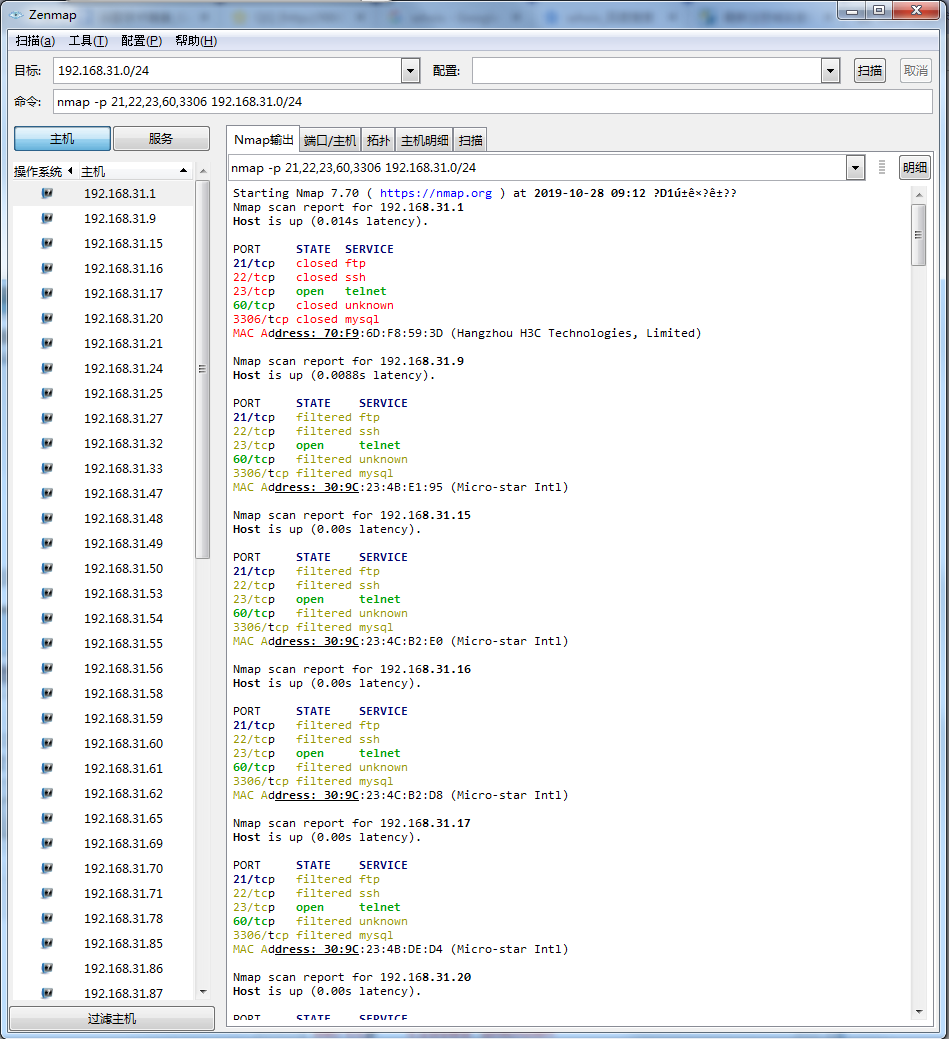Click the 配置 profile input field

pos(647,70)
